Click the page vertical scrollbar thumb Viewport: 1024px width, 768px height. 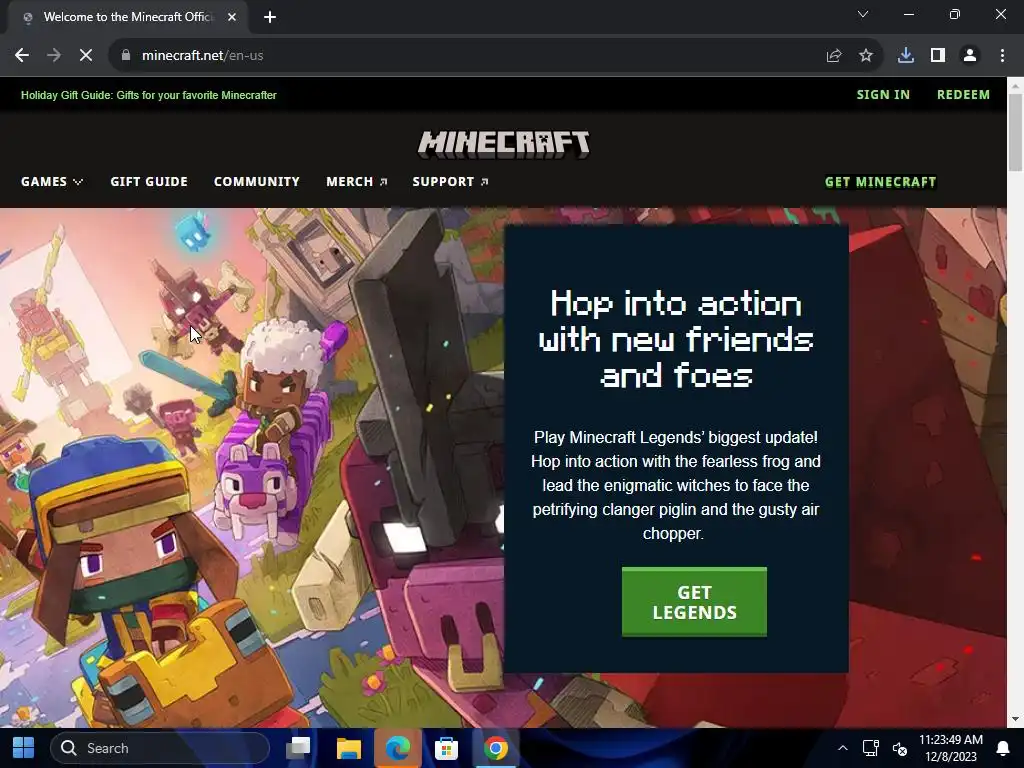coord(1016,133)
